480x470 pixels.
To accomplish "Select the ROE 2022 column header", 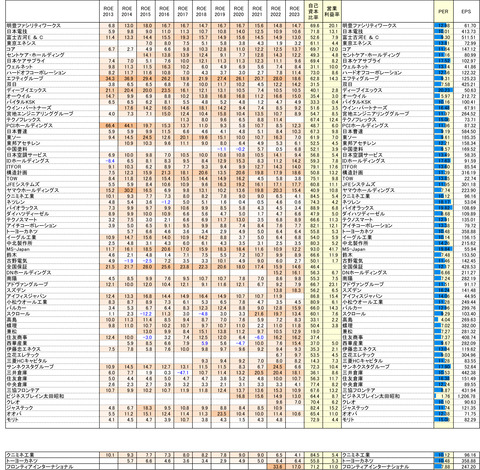I will pos(276,11).
